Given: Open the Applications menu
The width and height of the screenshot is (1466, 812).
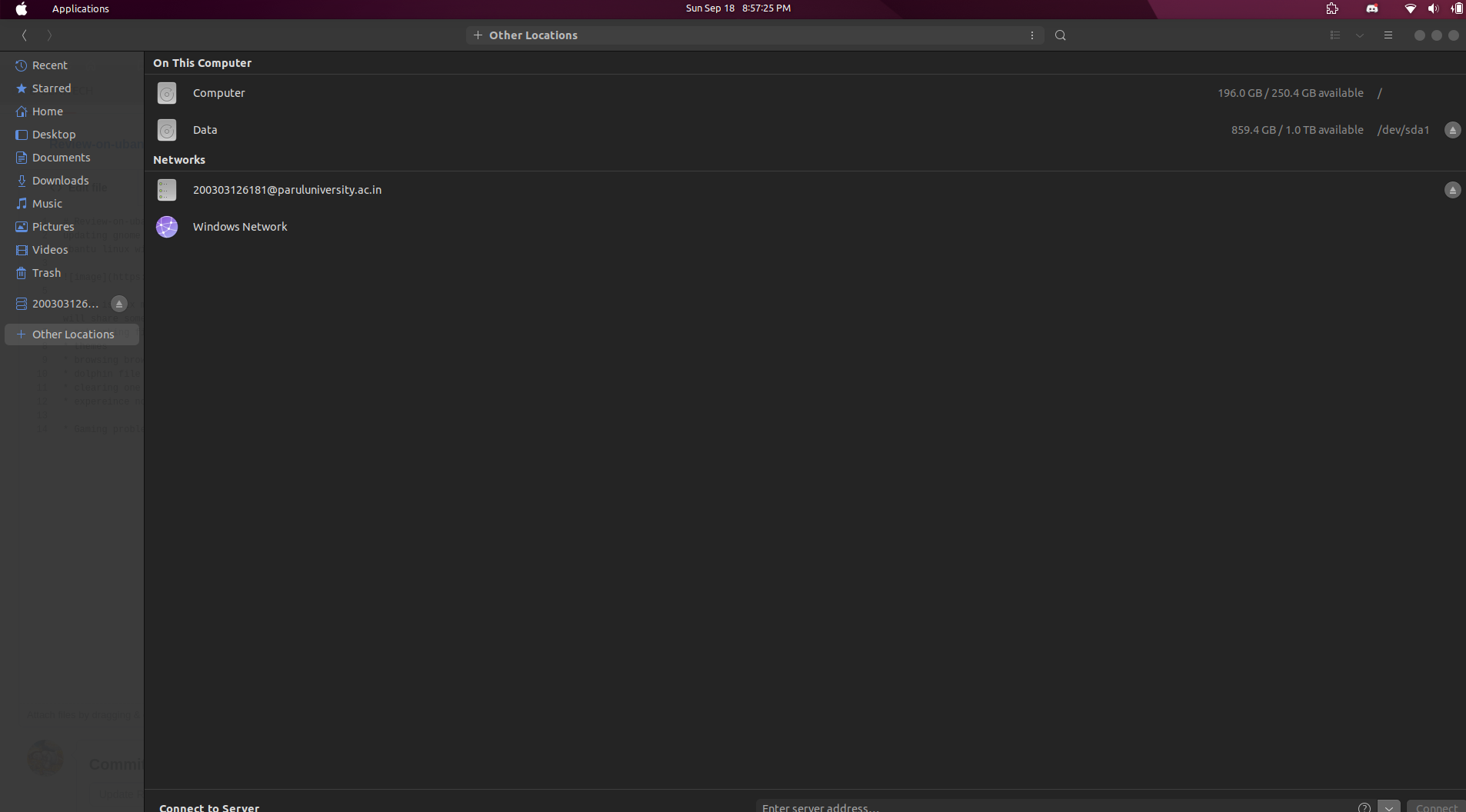Looking at the screenshot, I should coord(80,8).
